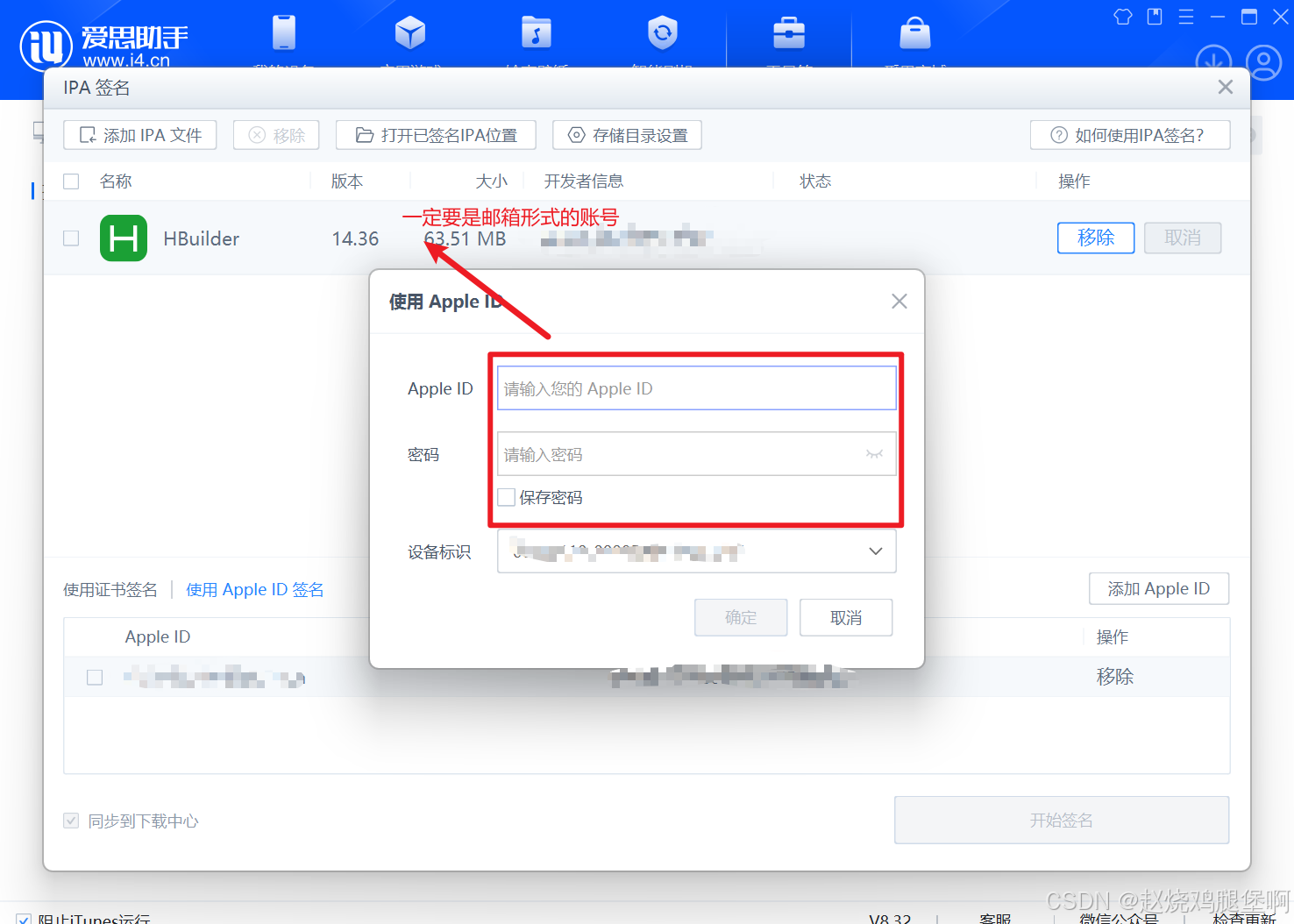Screen dimensions: 1294x924
Task: Uncheck 同步到下载中心
Action: tap(71, 821)
